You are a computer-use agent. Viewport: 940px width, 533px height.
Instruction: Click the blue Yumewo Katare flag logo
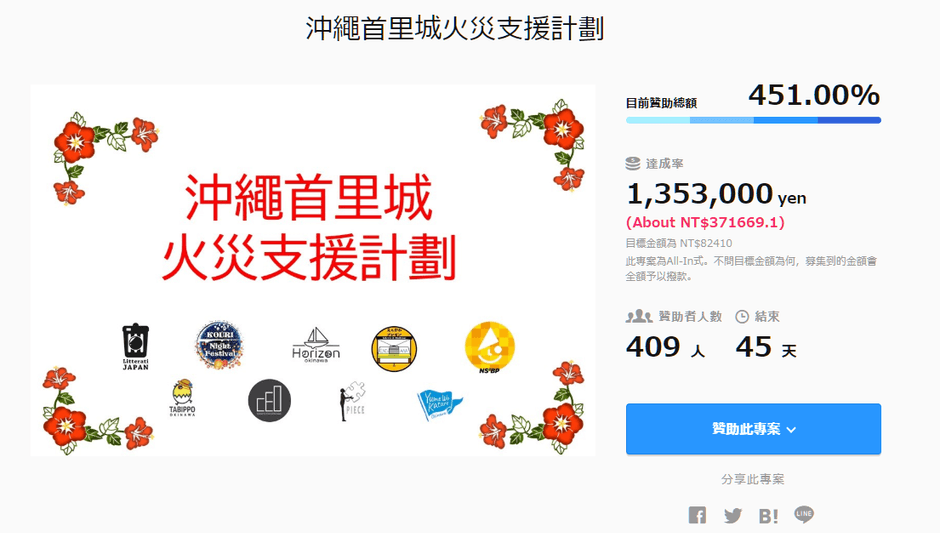(x=440, y=405)
